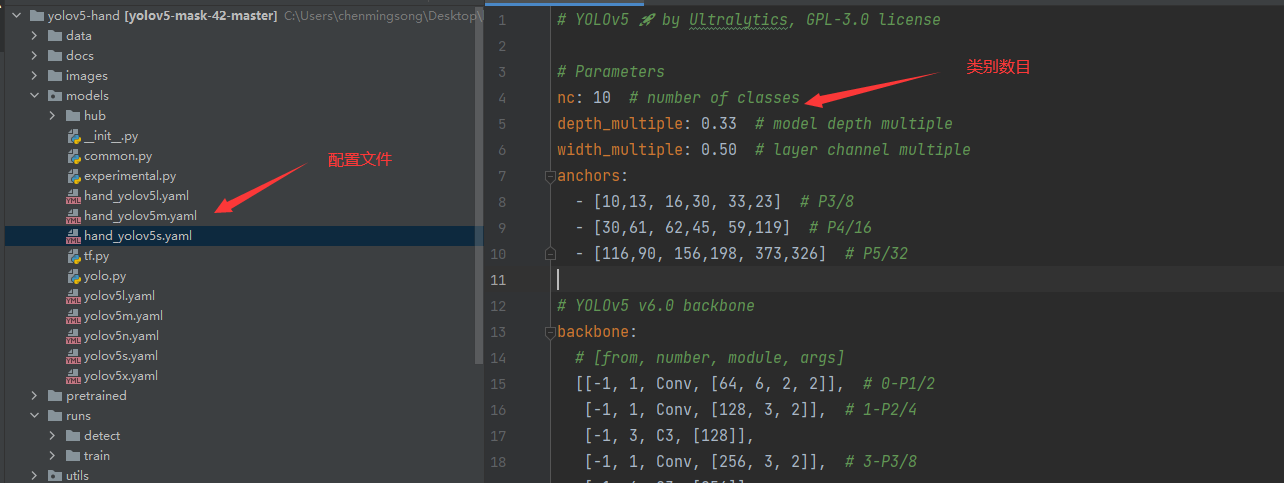This screenshot has width=1284, height=483.
Task: Expand the docs folder arrow
Action: point(35,56)
